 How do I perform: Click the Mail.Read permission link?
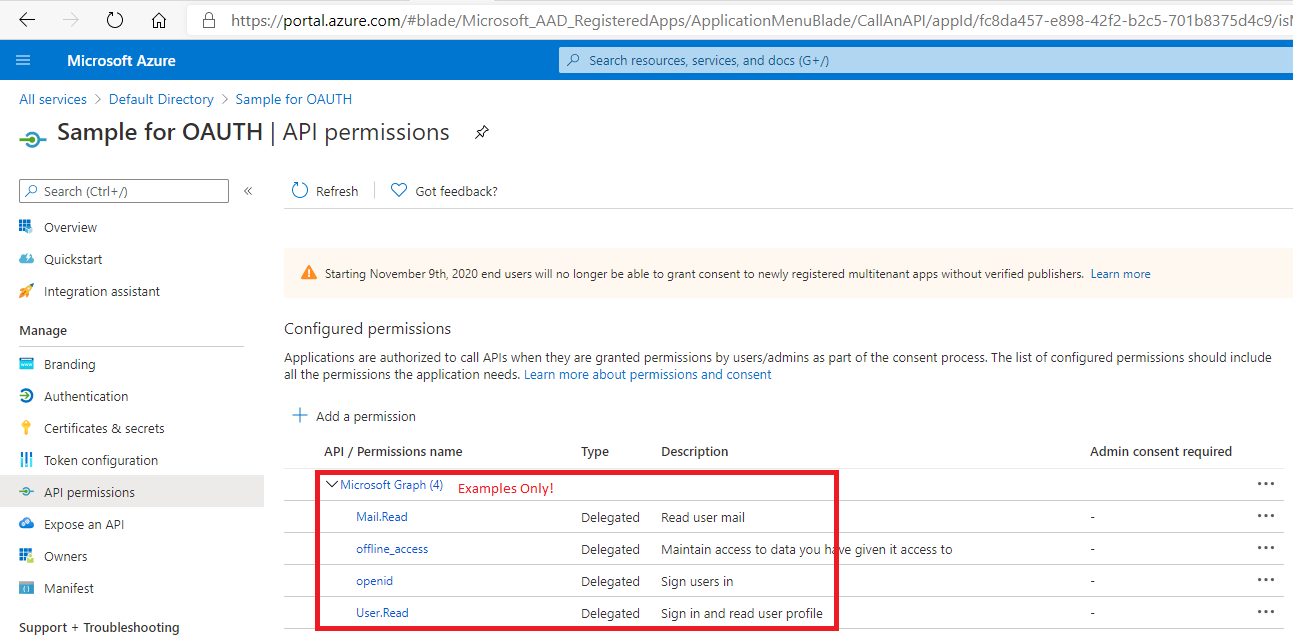(x=382, y=517)
